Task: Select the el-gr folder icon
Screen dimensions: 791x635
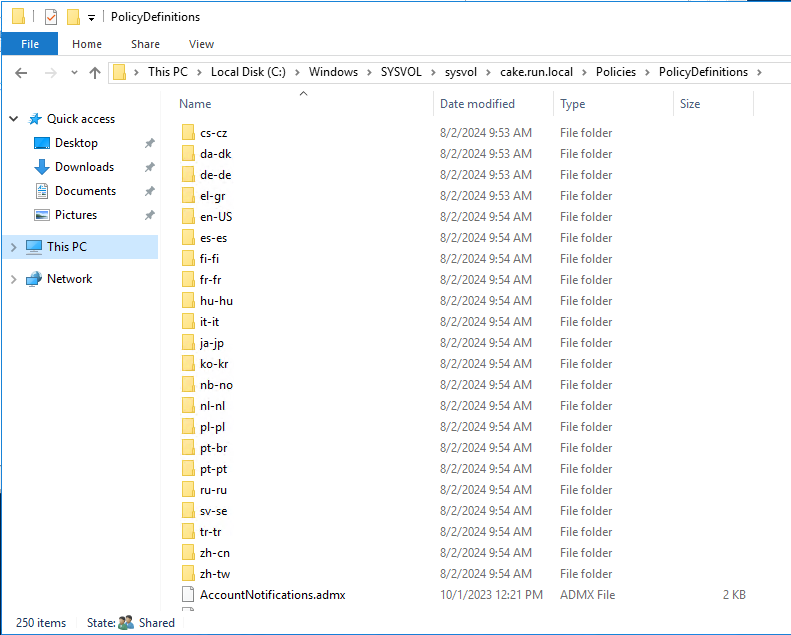Action: click(188, 196)
